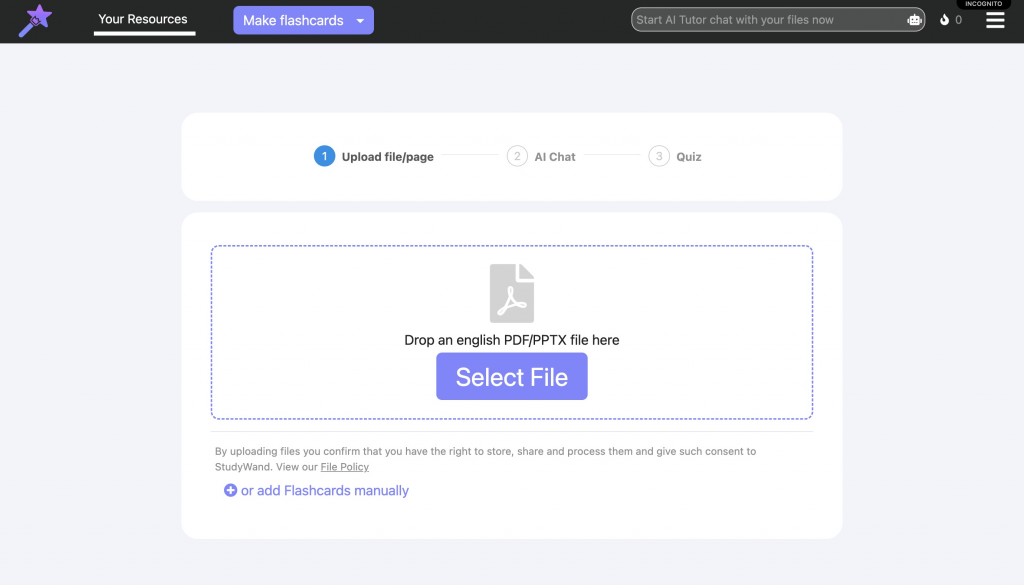Open the Your Resources tab
This screenshot has height=585, width=1024.
tap(143, 20)
